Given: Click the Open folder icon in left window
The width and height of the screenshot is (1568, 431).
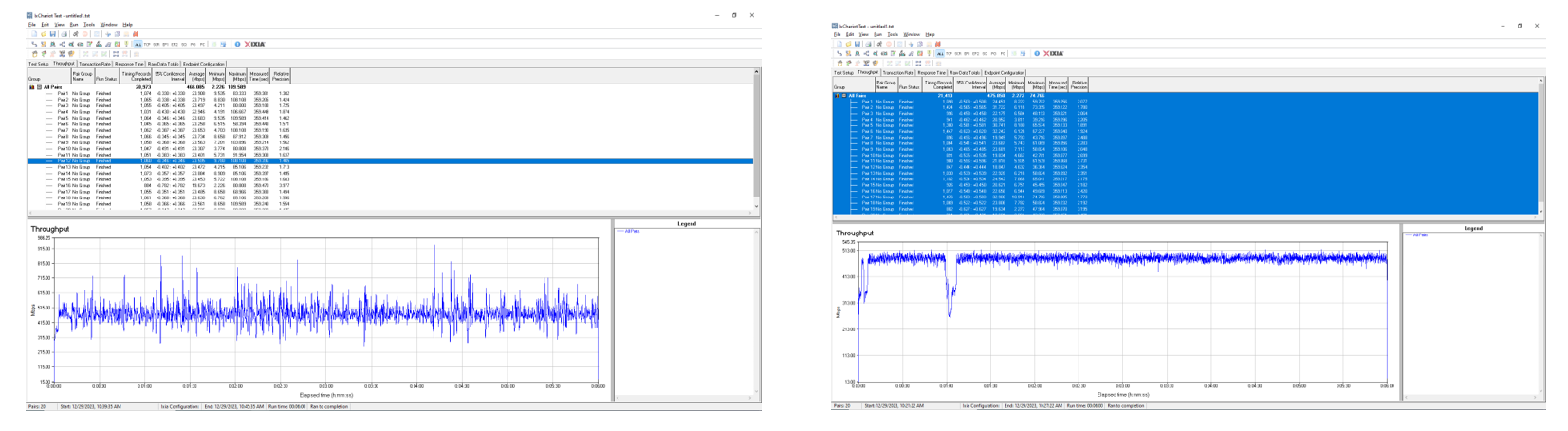Looking at the screenshot, I should click(44, 34).
